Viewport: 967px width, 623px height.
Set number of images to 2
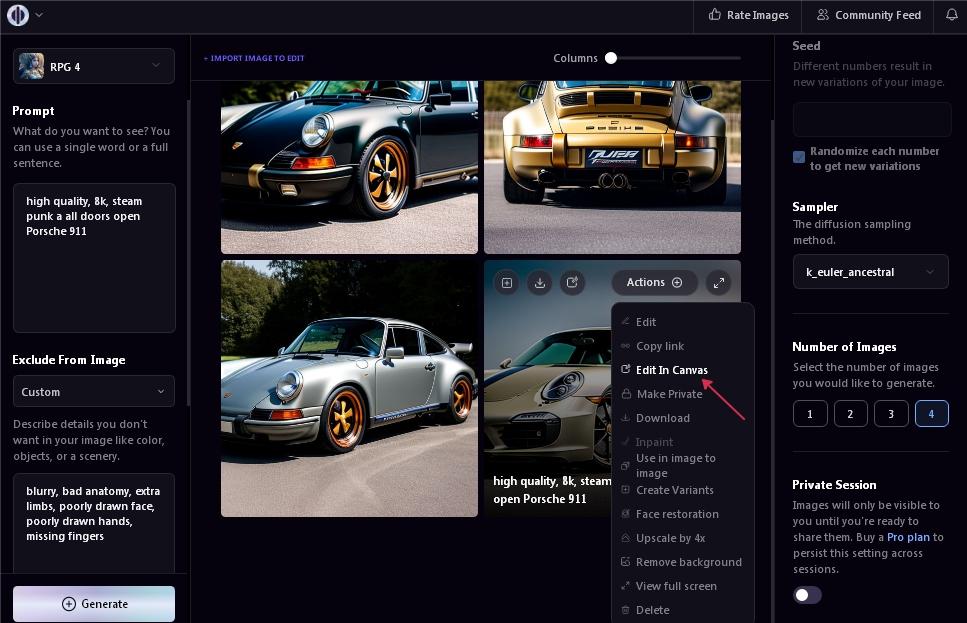(850, 413)
